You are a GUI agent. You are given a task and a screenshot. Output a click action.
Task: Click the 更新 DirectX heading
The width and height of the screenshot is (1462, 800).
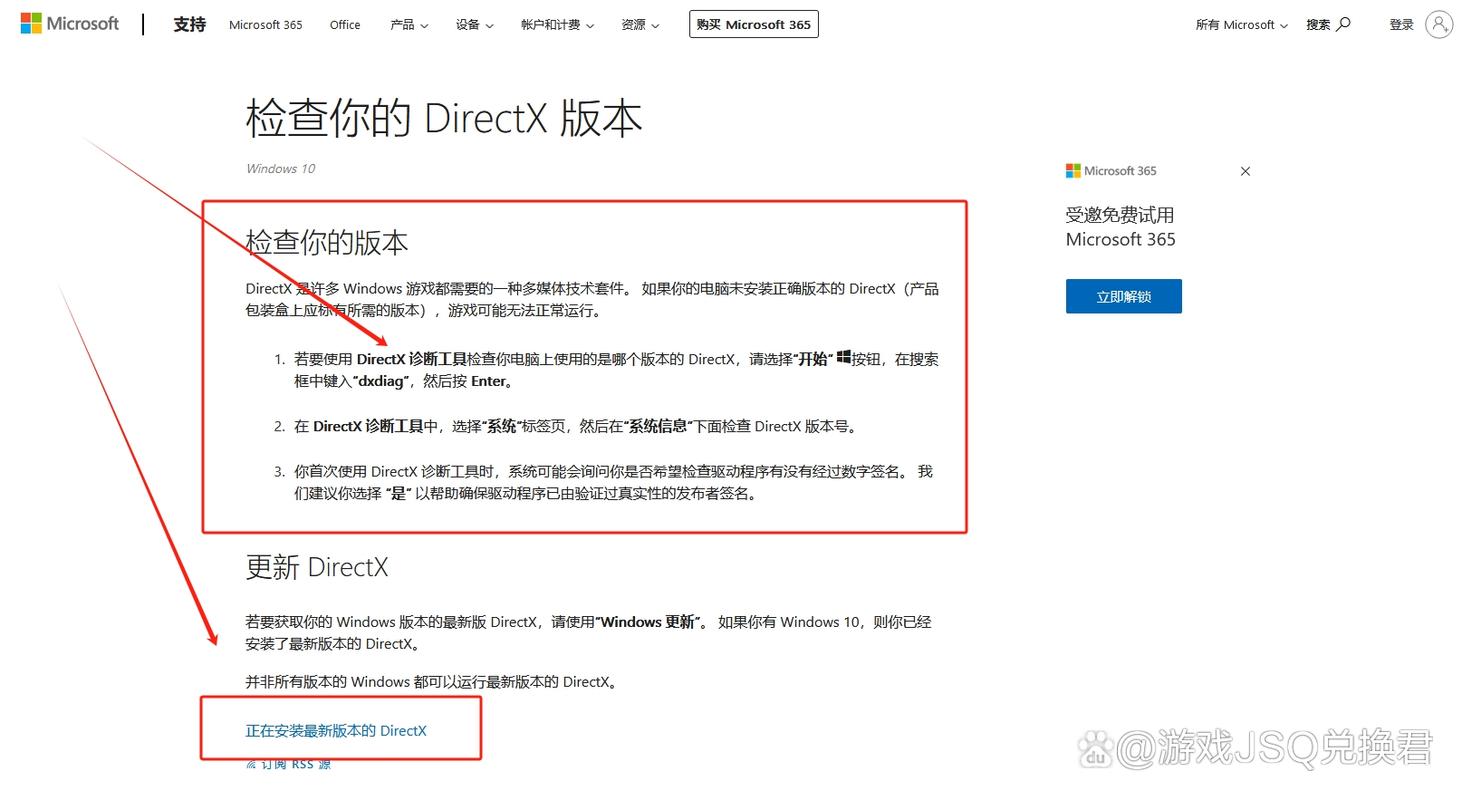tap(317, 567)
